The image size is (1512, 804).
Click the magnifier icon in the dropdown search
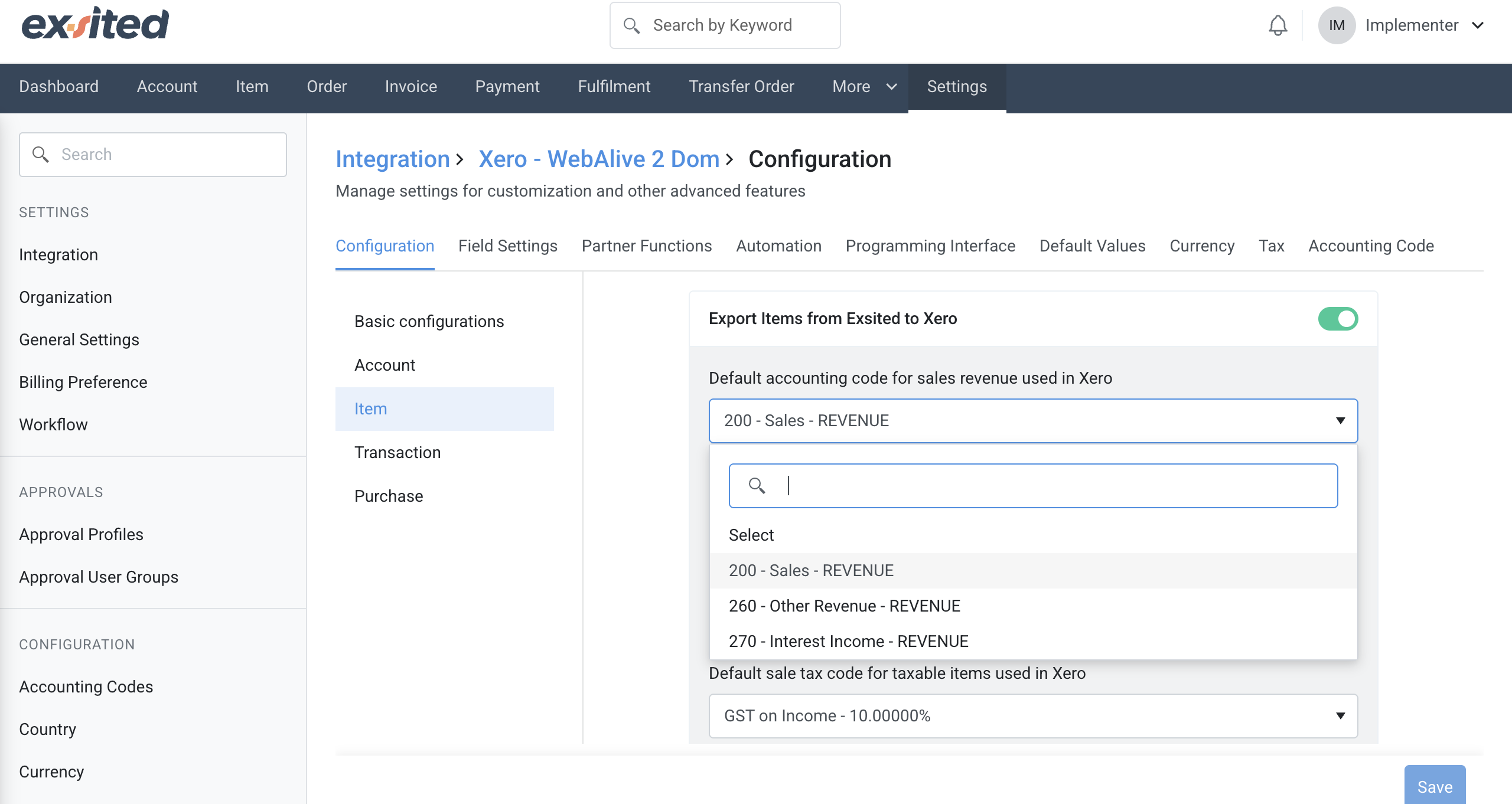pos(757,486)
